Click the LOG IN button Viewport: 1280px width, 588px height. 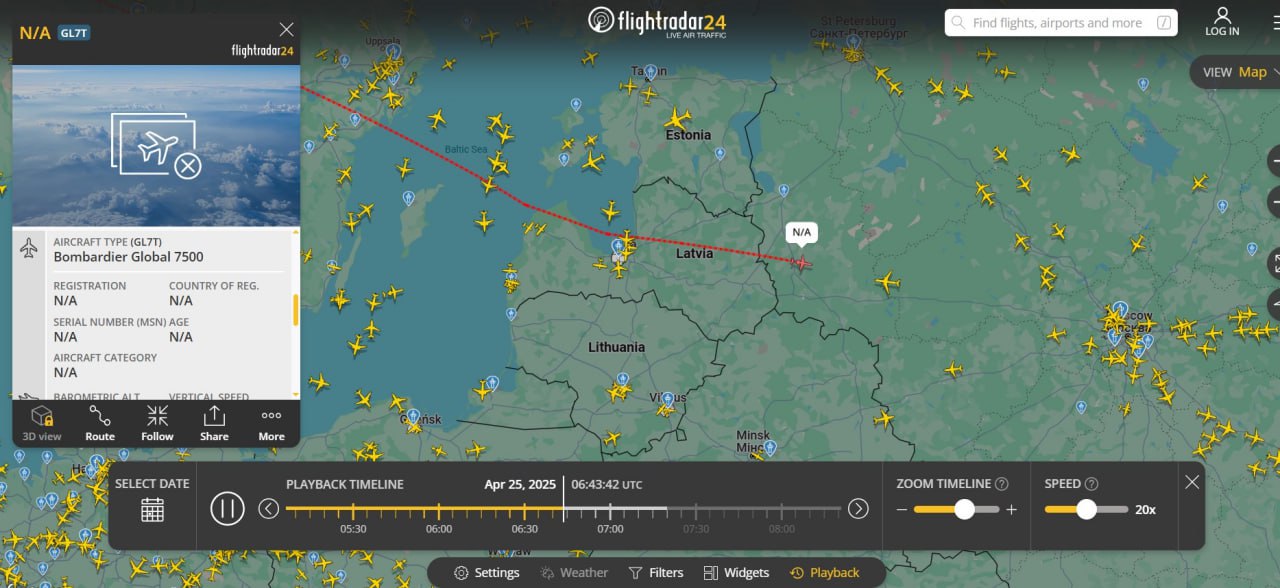(1222, 22)
